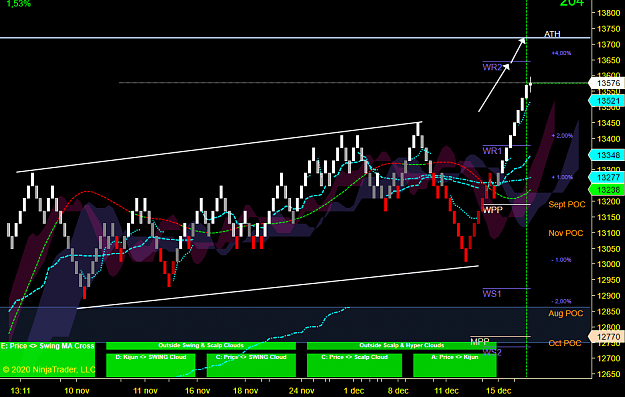Screen dimensions: 625x397
Task: Click the Oct POC label
Action: (x=565, y=343)
